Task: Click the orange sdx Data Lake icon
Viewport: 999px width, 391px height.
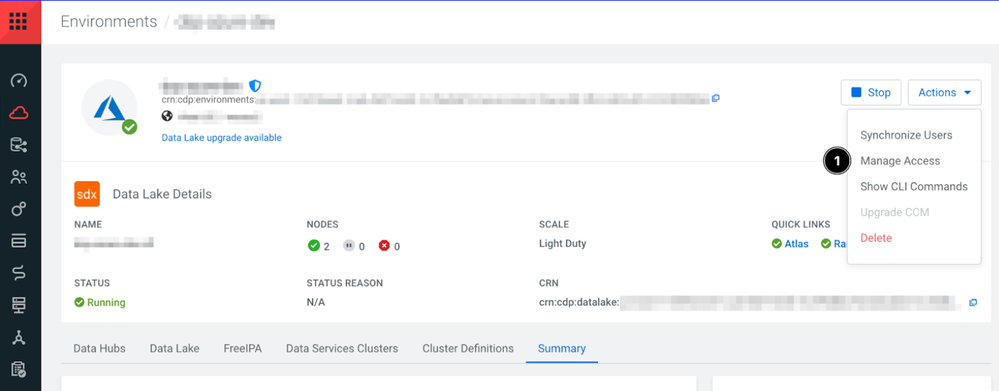Action: pos(87,194)
